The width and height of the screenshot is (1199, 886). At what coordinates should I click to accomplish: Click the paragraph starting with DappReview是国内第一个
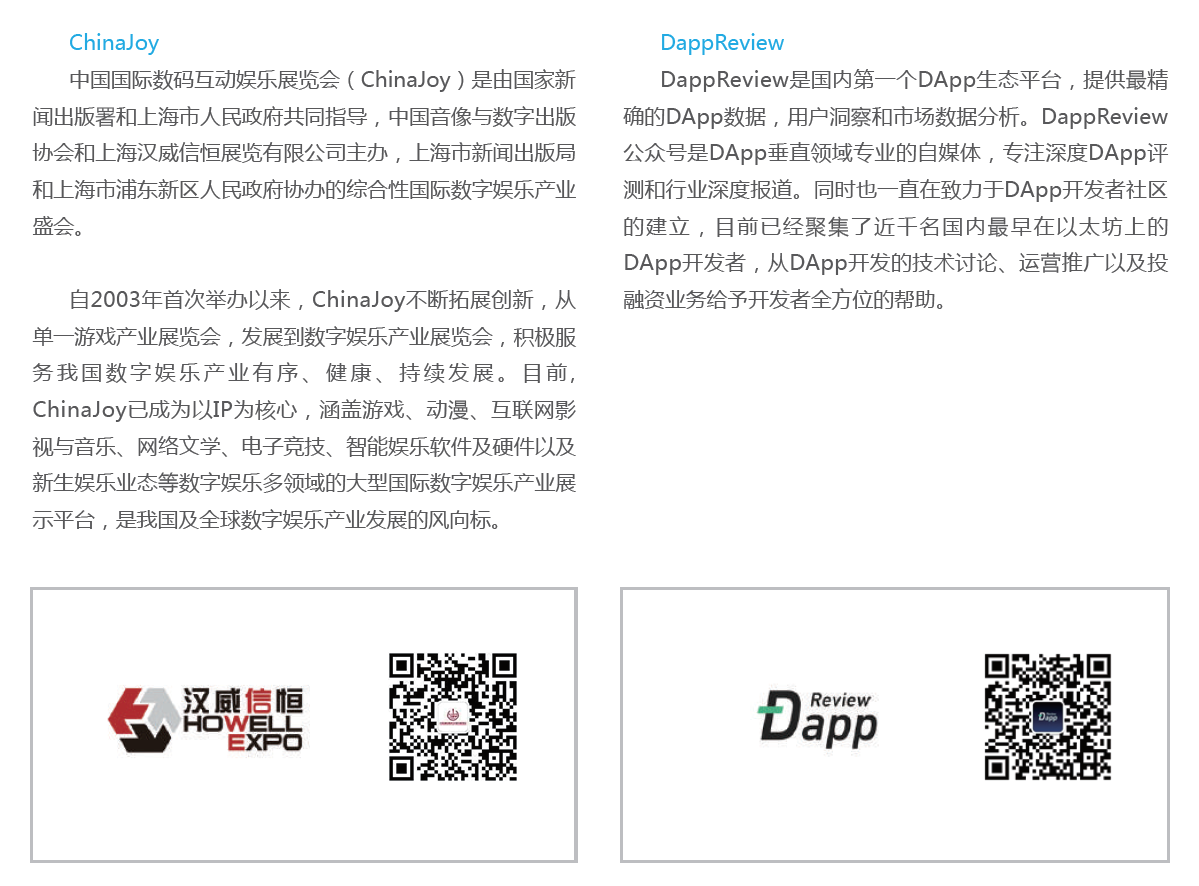click(x=895, y=190)
